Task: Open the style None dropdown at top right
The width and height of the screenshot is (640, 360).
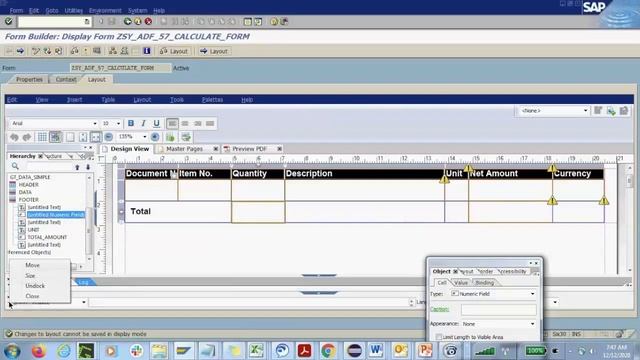Action: click(x=585, y=111)
